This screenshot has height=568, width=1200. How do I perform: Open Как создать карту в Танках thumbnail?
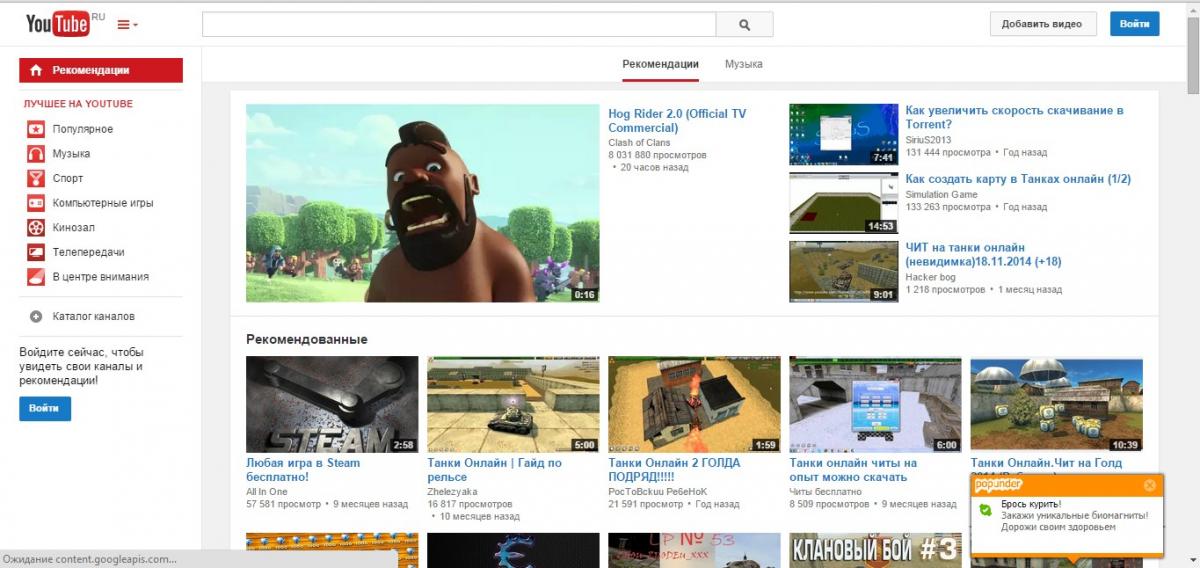pyautogui.click(x=843, y=203)
